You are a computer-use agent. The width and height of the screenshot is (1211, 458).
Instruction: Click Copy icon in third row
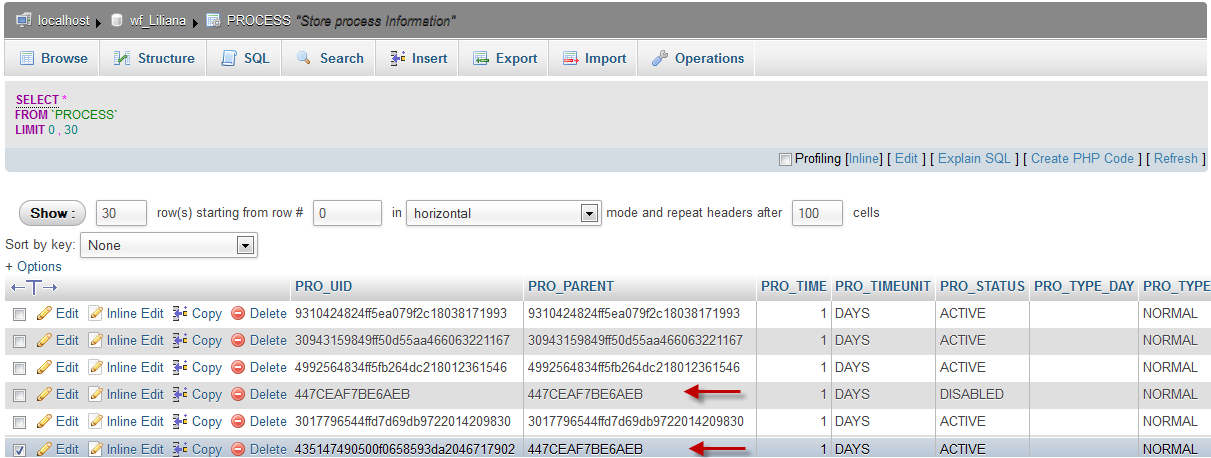181,368
